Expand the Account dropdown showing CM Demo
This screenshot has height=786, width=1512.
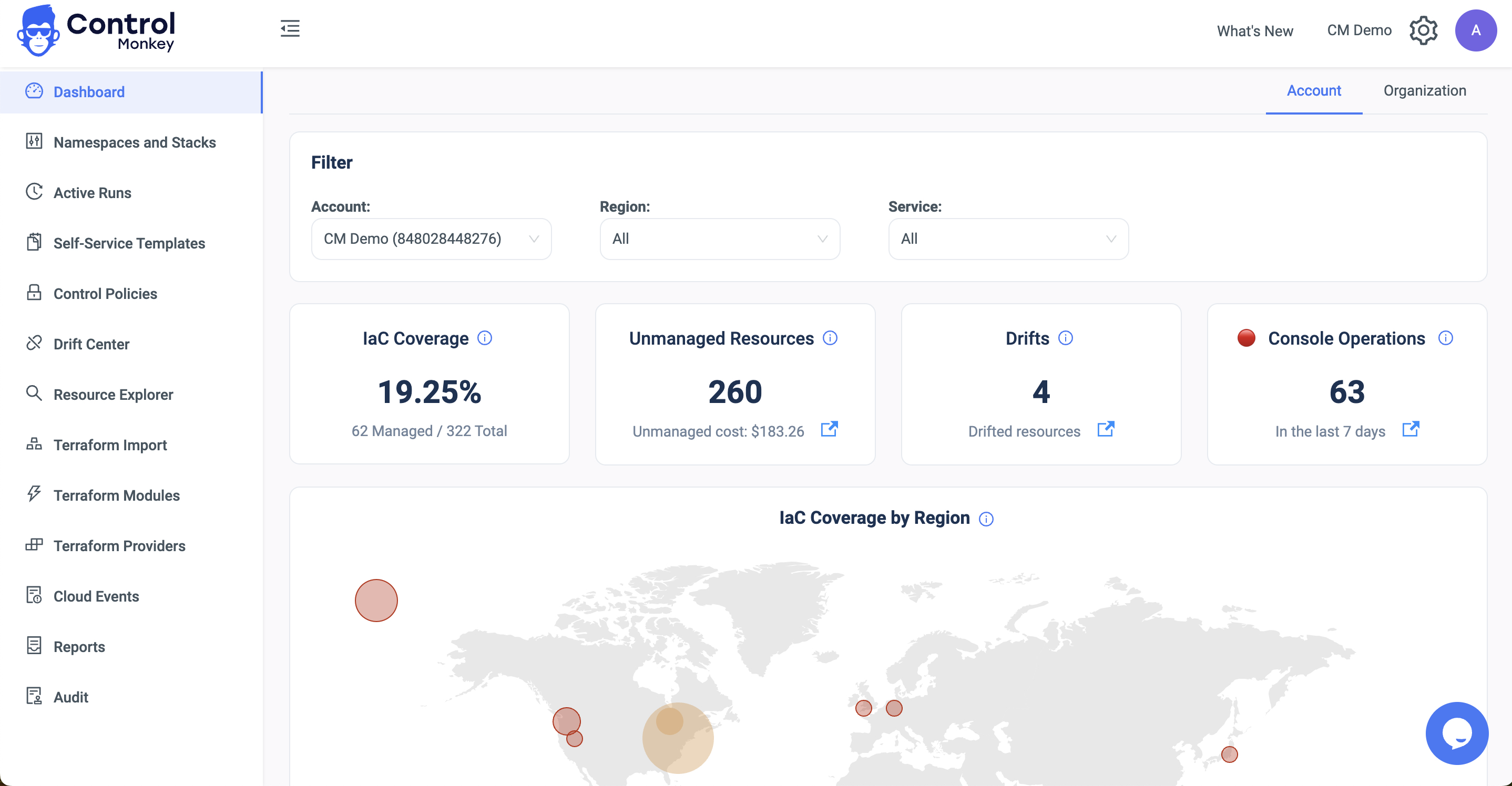[432, 239]
